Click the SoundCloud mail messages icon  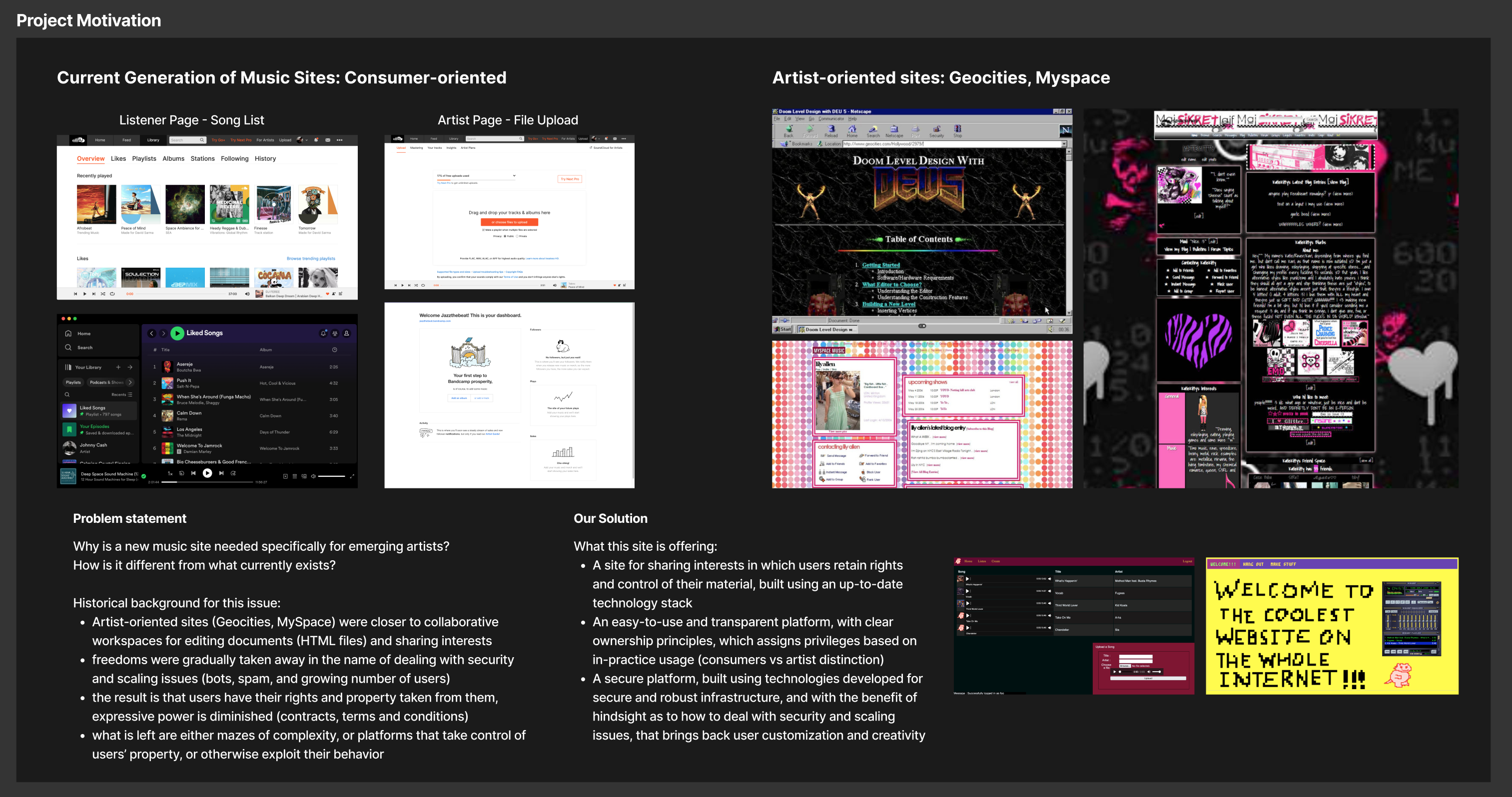[327, 140]
